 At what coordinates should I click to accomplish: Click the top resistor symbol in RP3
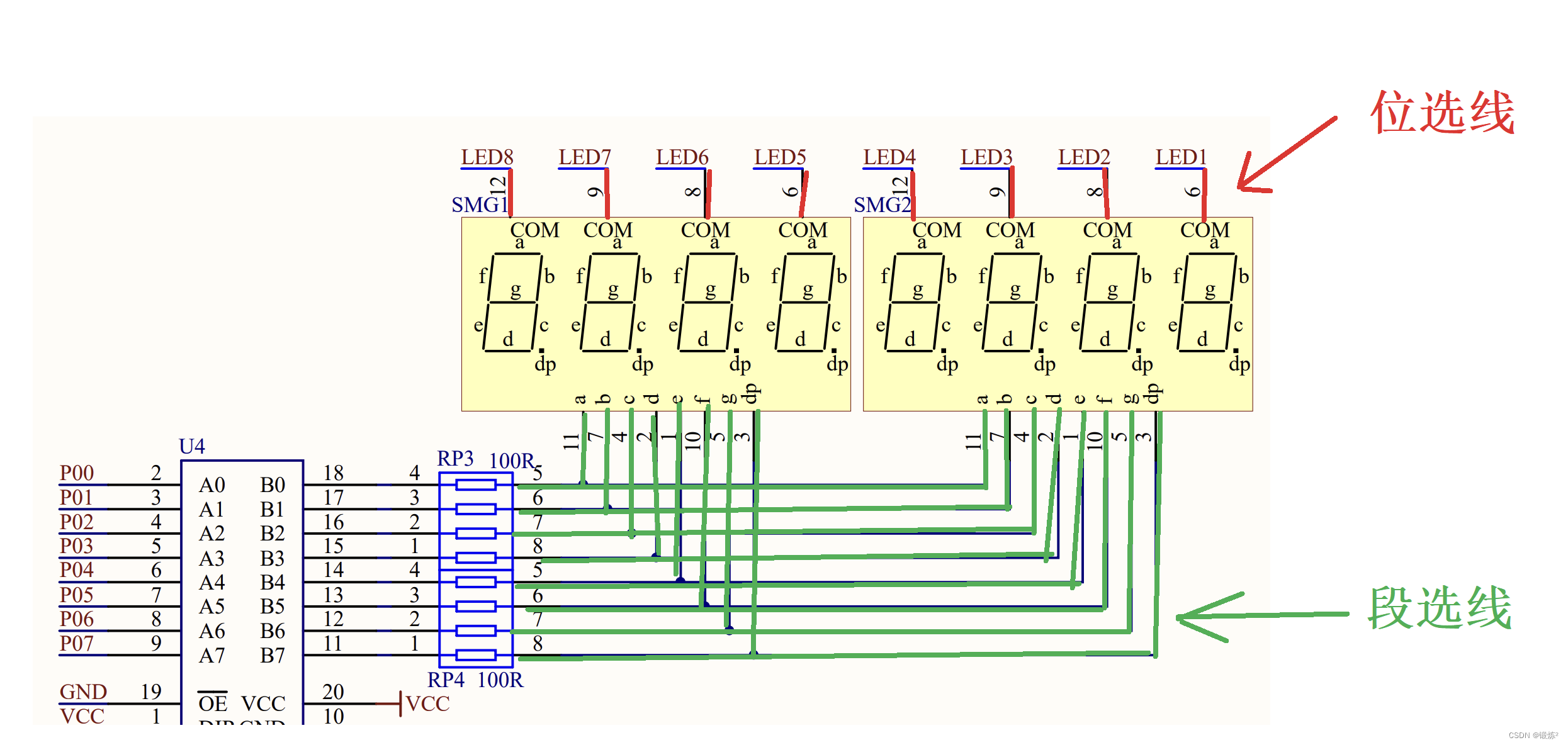pos(476,485)
